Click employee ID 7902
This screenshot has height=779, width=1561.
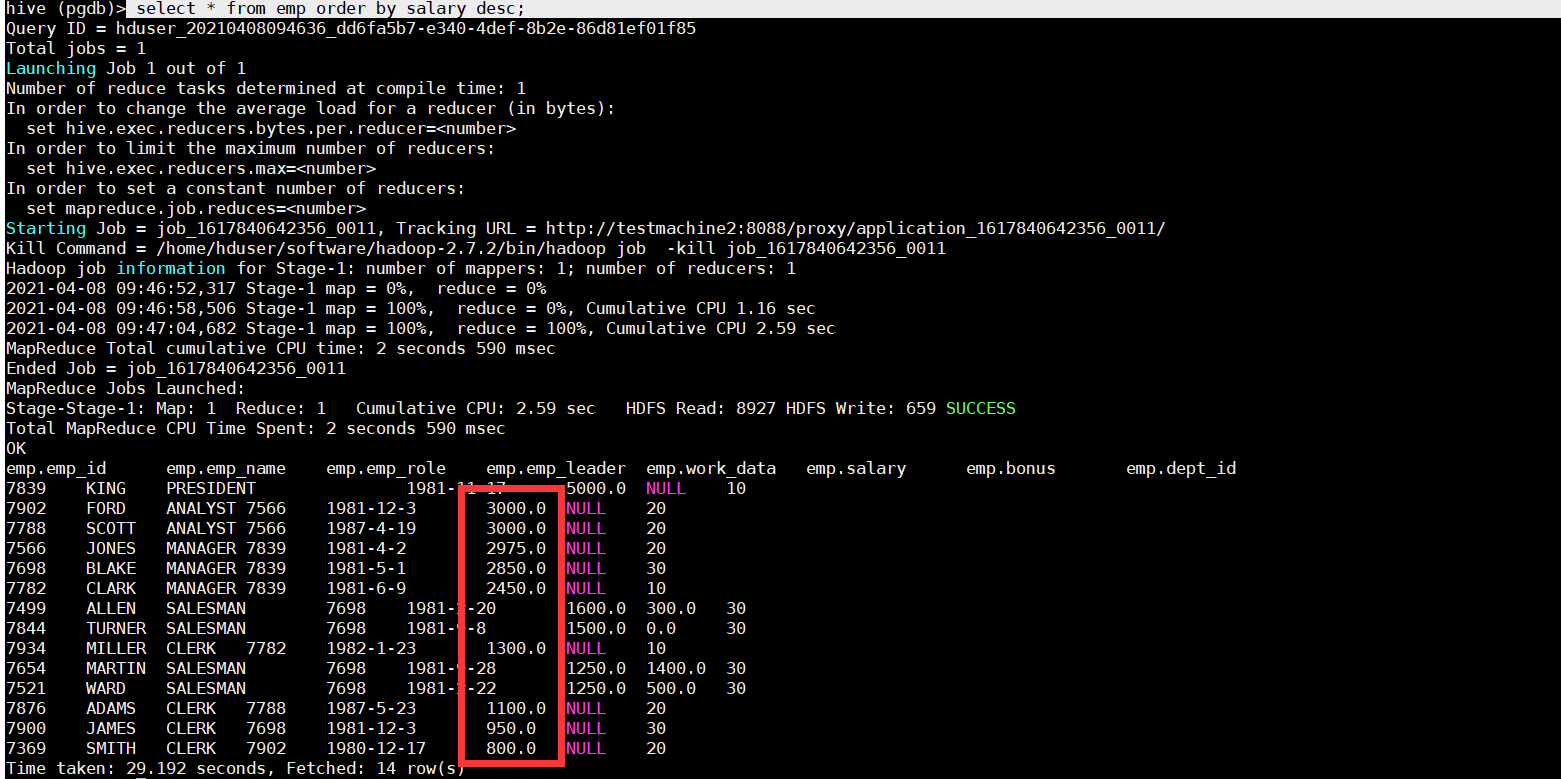[x=26, y=508]
